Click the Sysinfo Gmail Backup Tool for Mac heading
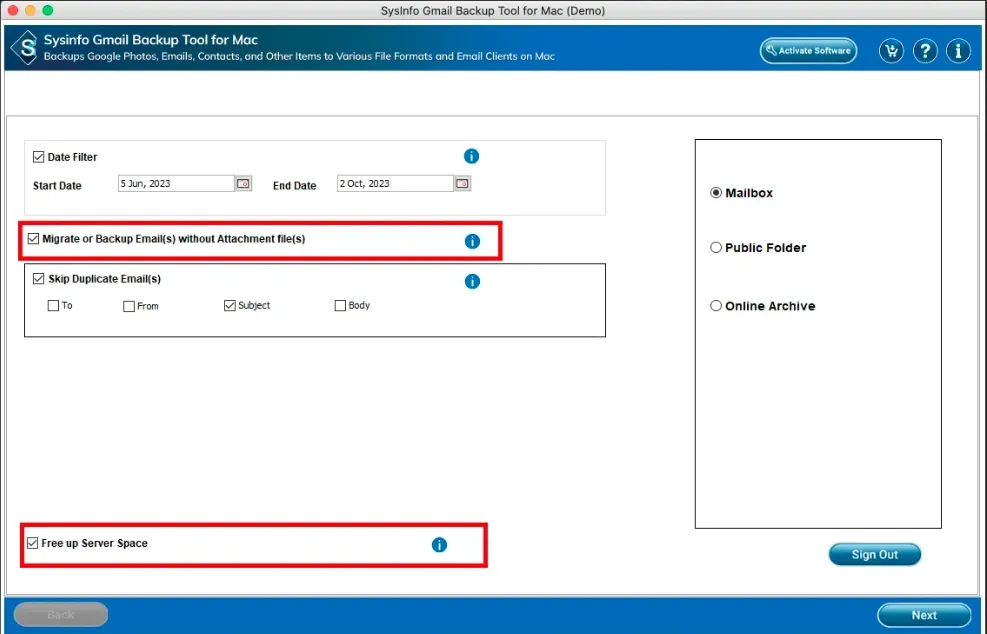The width and height of the screenshot is (987, 634). click(151, 40)
